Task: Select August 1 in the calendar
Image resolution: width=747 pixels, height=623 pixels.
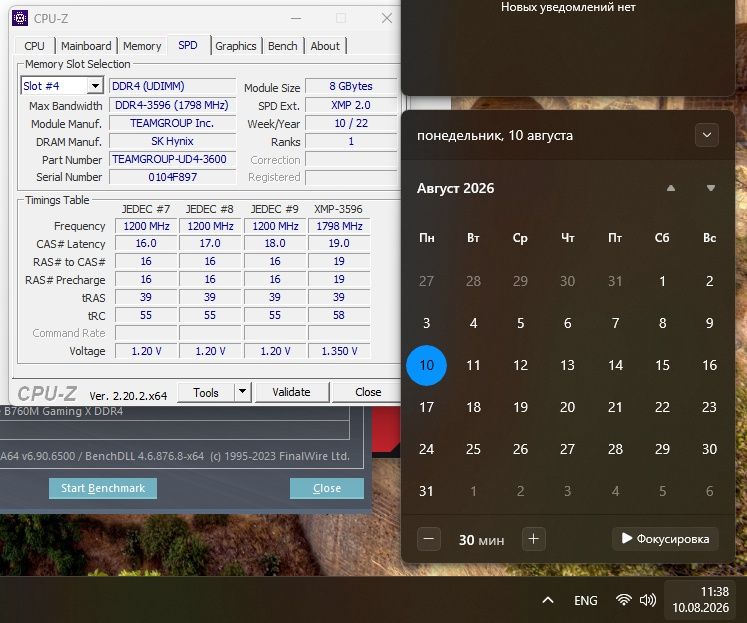Action: 662,281
